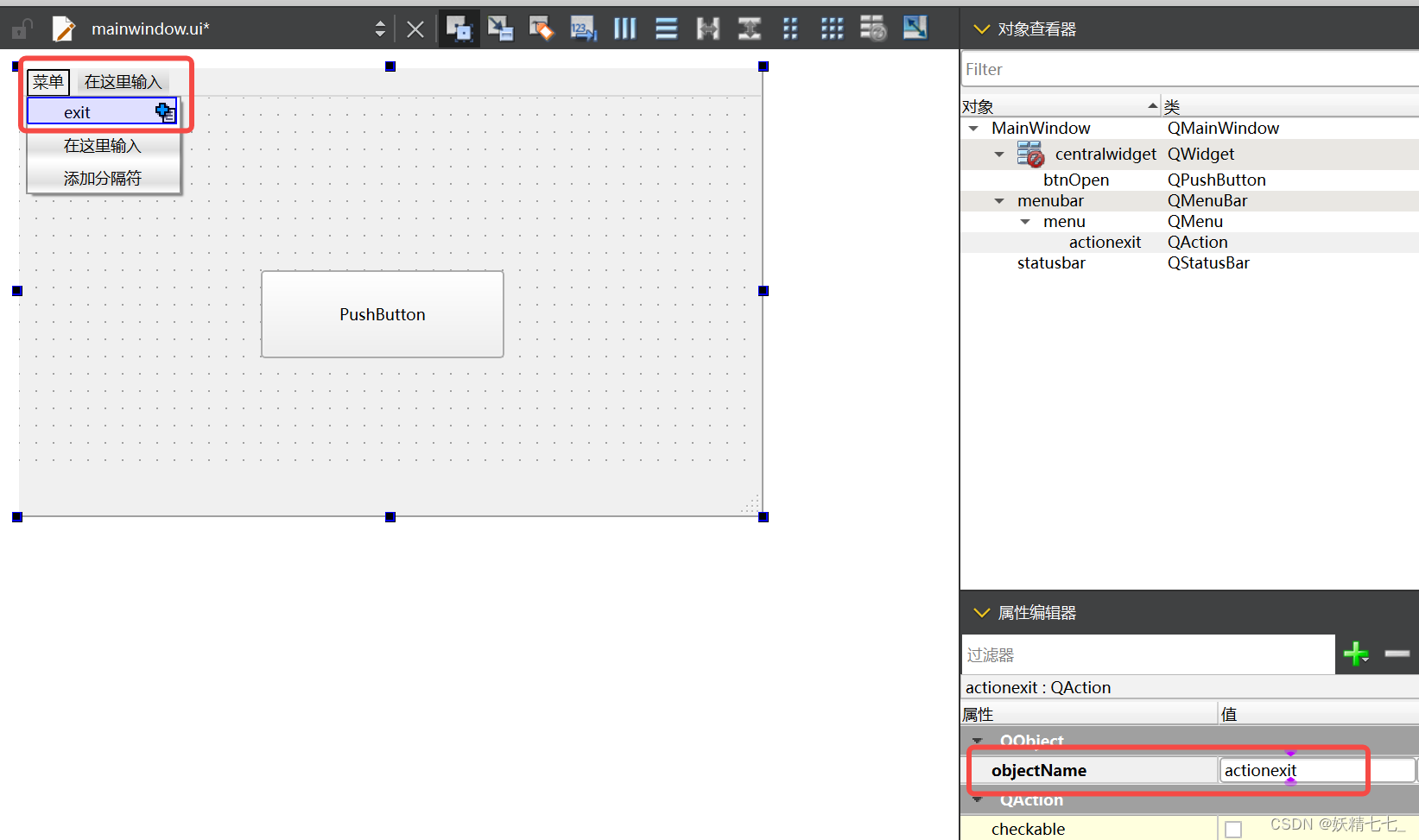Click 在这里输入 entry under exit
The height and width of the screenshot is (840, 1419).
(x=102, y=145)
